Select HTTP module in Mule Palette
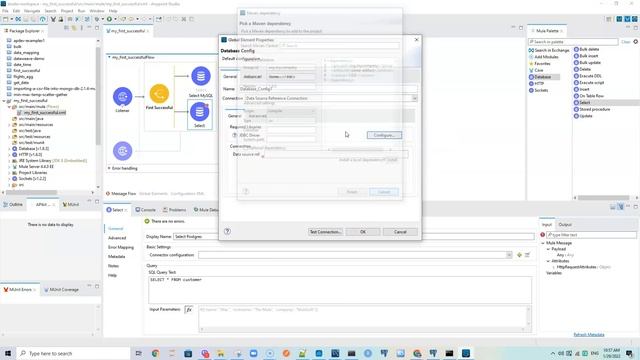640x360 pixels. [536, 83]
